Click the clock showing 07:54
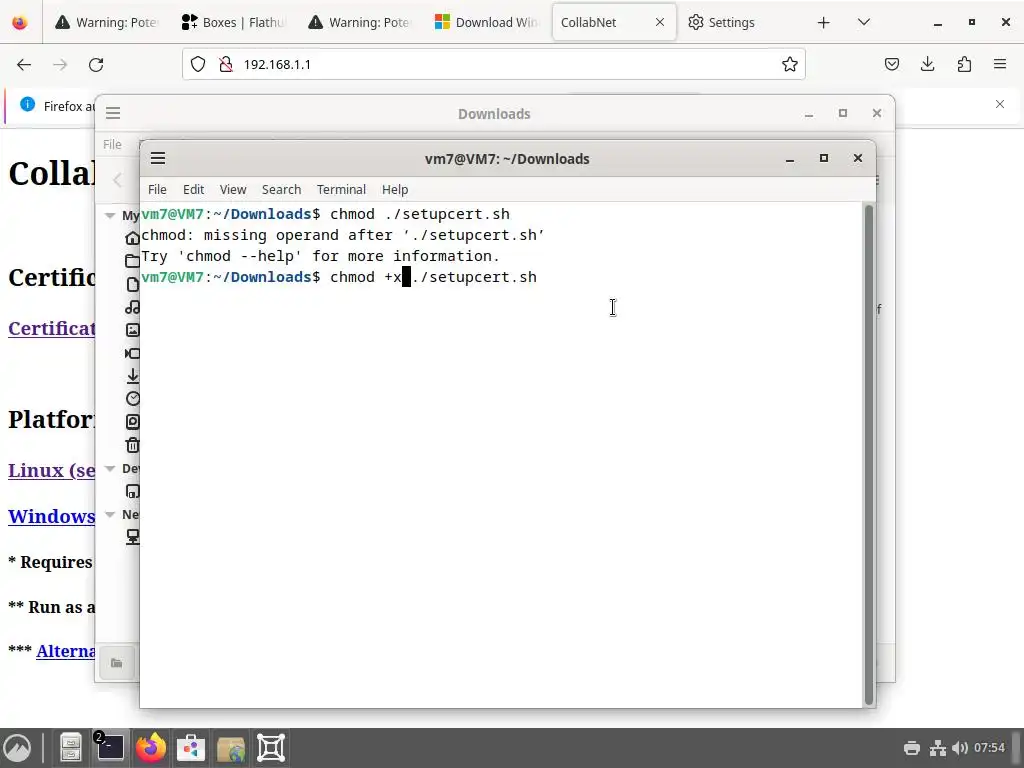The width and height of the screenshot is (1024, 768). tap(989, 748)
